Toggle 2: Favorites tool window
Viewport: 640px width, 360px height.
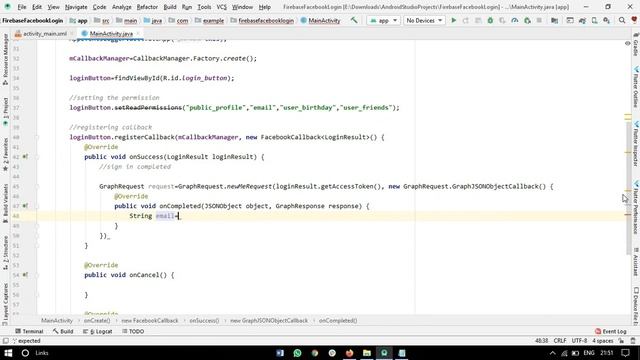pyautogui.click(x=5, y=155)
